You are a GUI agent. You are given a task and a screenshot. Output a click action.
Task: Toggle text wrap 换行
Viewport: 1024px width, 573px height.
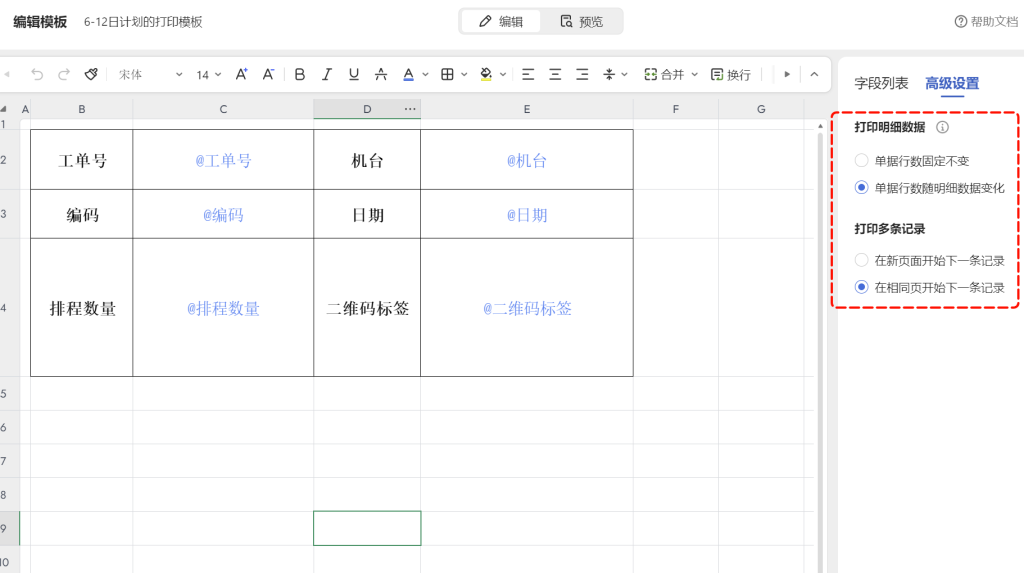[x=731, y=74]
